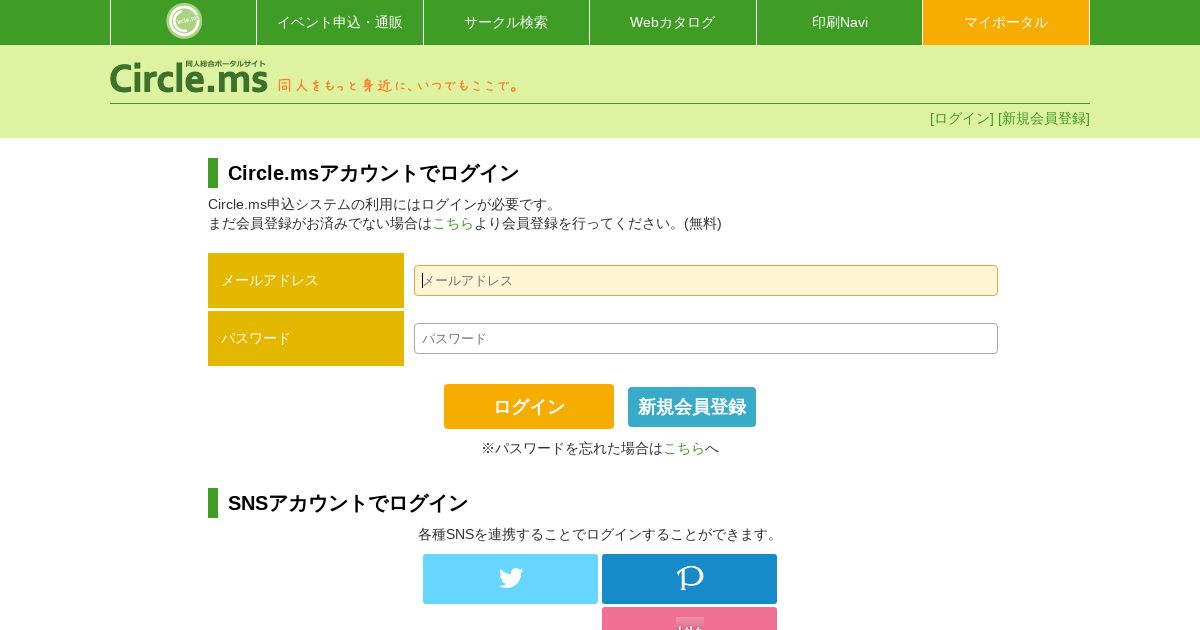Click text 各種SNSを連携することでログインすることができます。
The width and height of the screenshot is (1200, 630).
click(600, 534)
